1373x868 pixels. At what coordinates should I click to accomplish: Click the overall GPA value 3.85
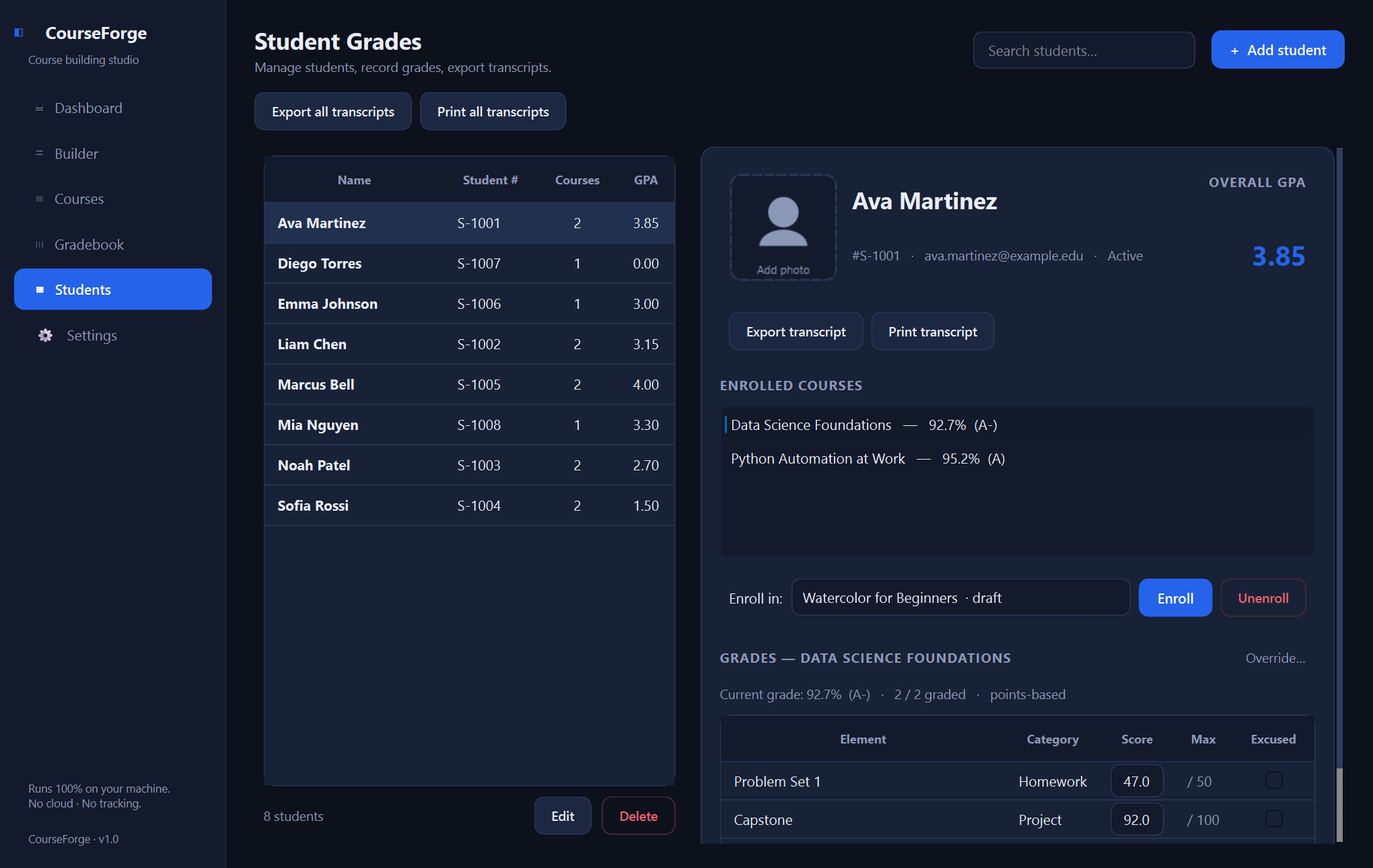coord(1278,256)
